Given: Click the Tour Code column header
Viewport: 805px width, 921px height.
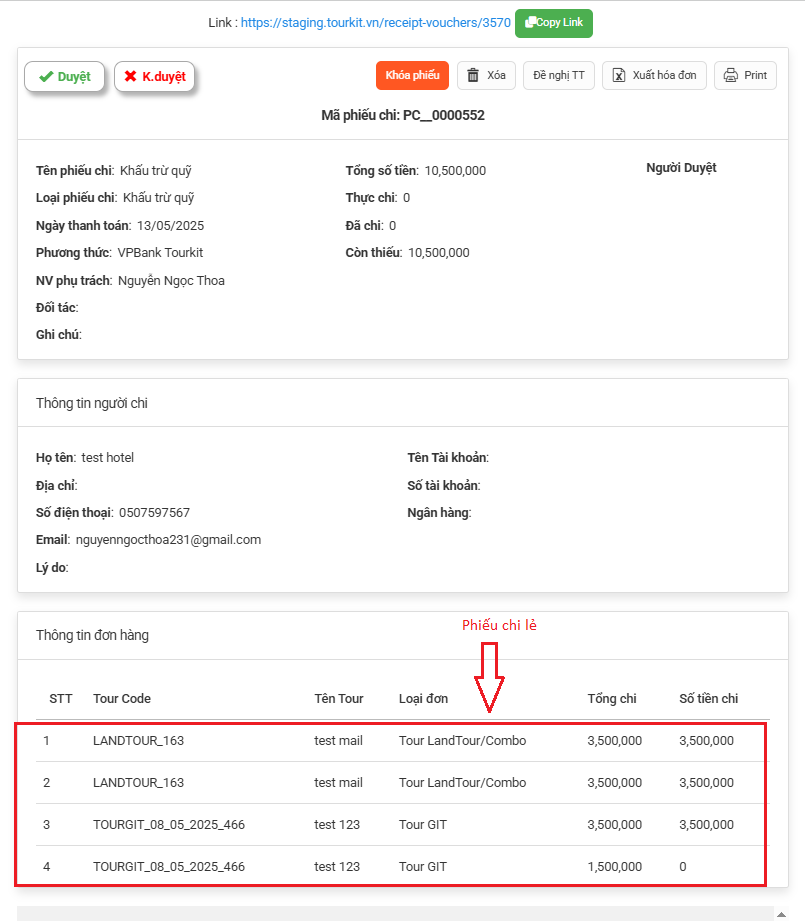Looking at the screenshot, I should [x=122, y=699].
